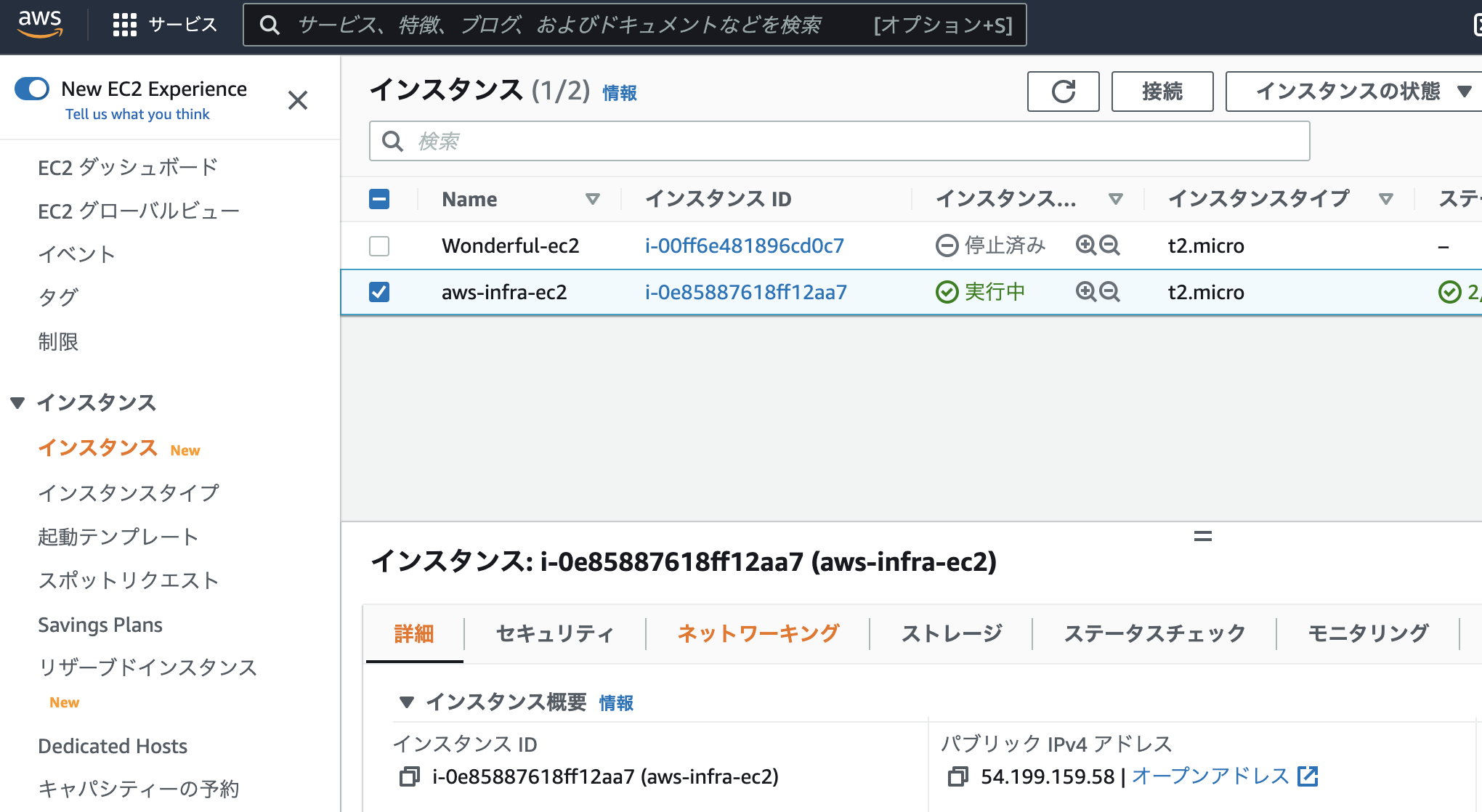Open the AWS services grid menu
This screenshot has width=1482, height=812.
click(124, 25)
